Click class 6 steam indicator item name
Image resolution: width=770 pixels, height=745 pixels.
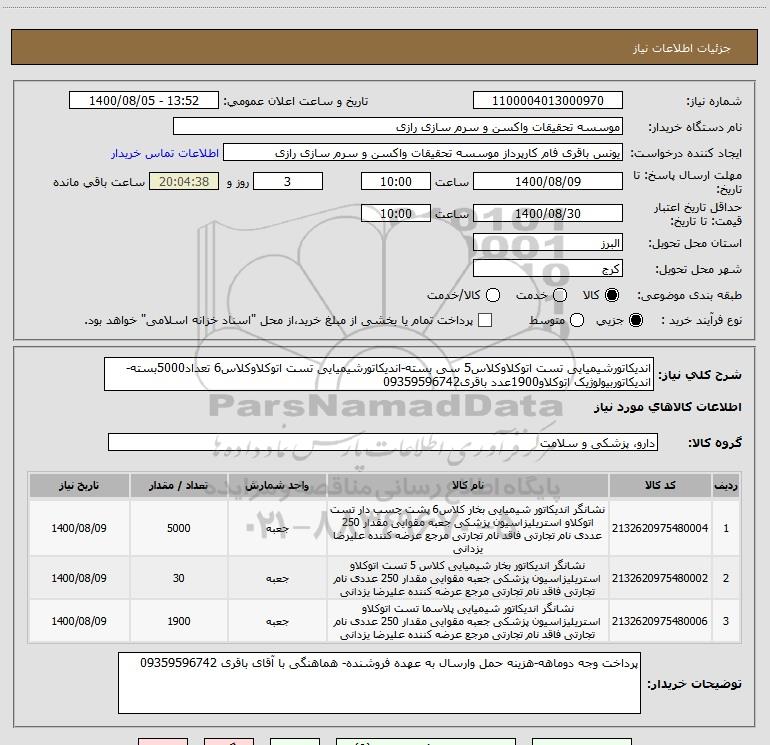click(468, 529)
